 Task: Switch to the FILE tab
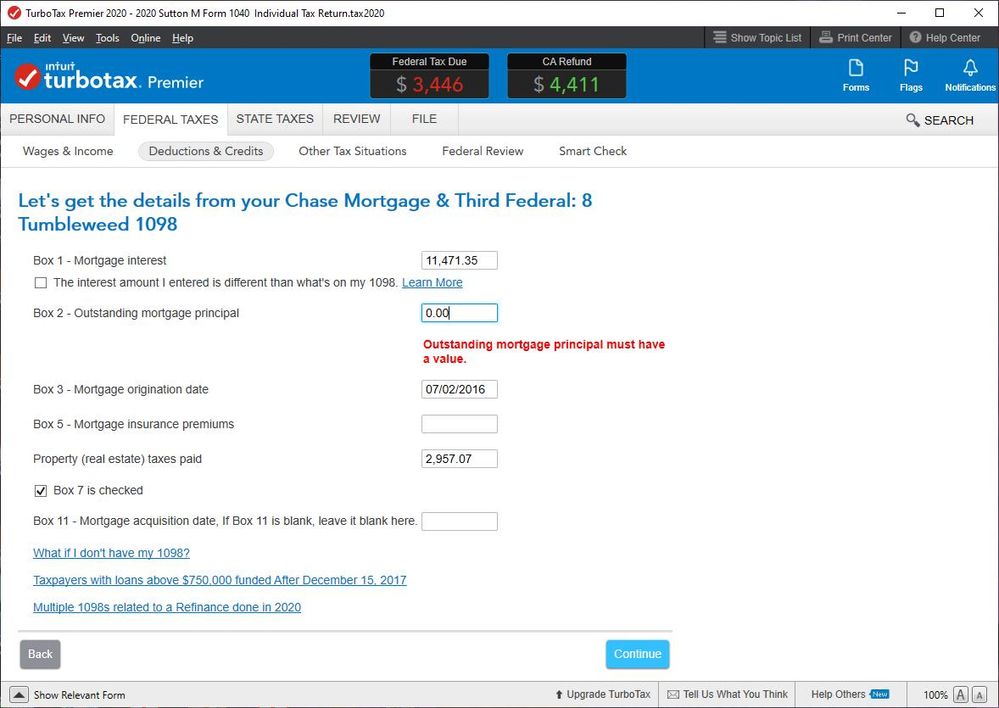point(424,119)
